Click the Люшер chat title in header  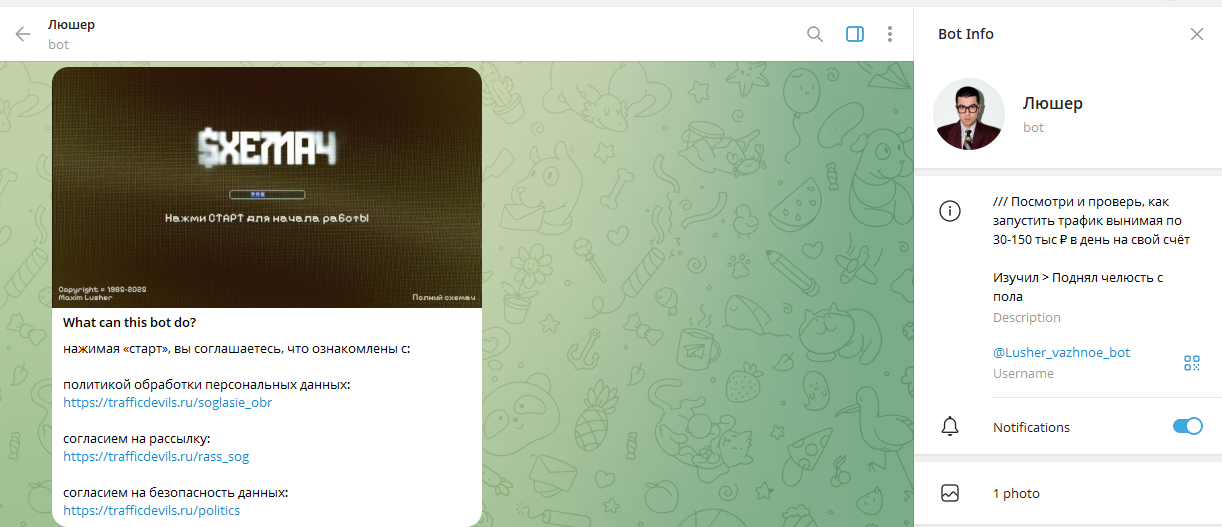(x=72, y=25)
